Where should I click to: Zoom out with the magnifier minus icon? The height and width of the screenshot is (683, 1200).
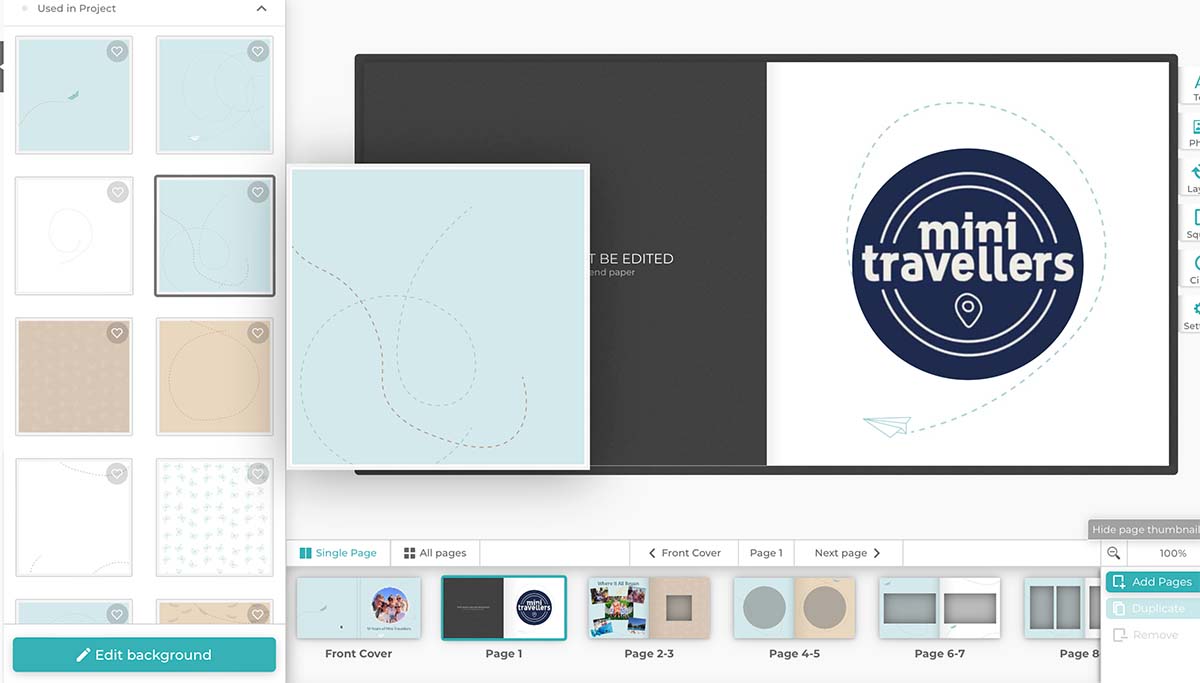1113,553
